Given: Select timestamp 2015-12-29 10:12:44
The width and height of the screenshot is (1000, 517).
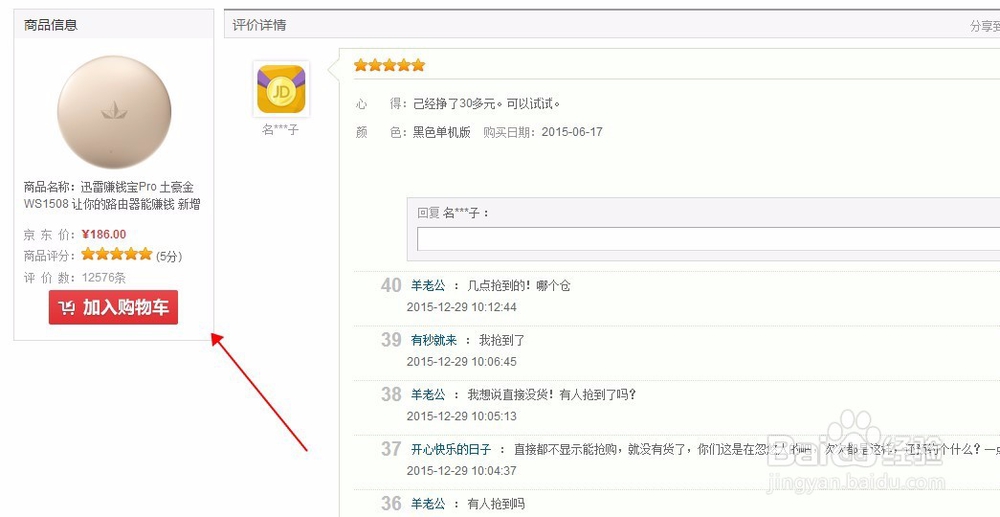Looking at the screenshot, I should (x=462, y=307).
